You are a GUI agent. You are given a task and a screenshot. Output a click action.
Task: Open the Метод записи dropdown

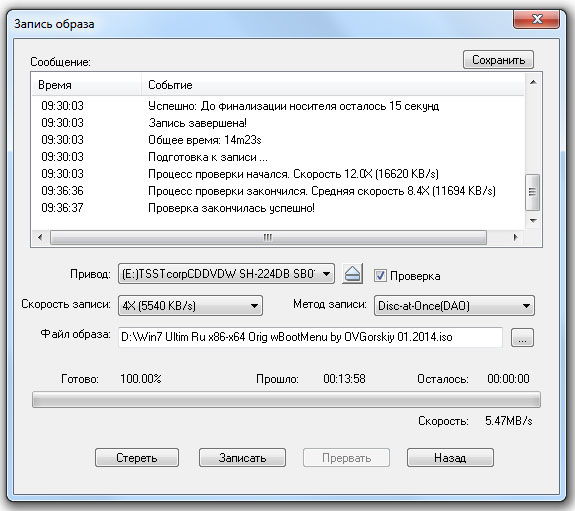[454, 306]
